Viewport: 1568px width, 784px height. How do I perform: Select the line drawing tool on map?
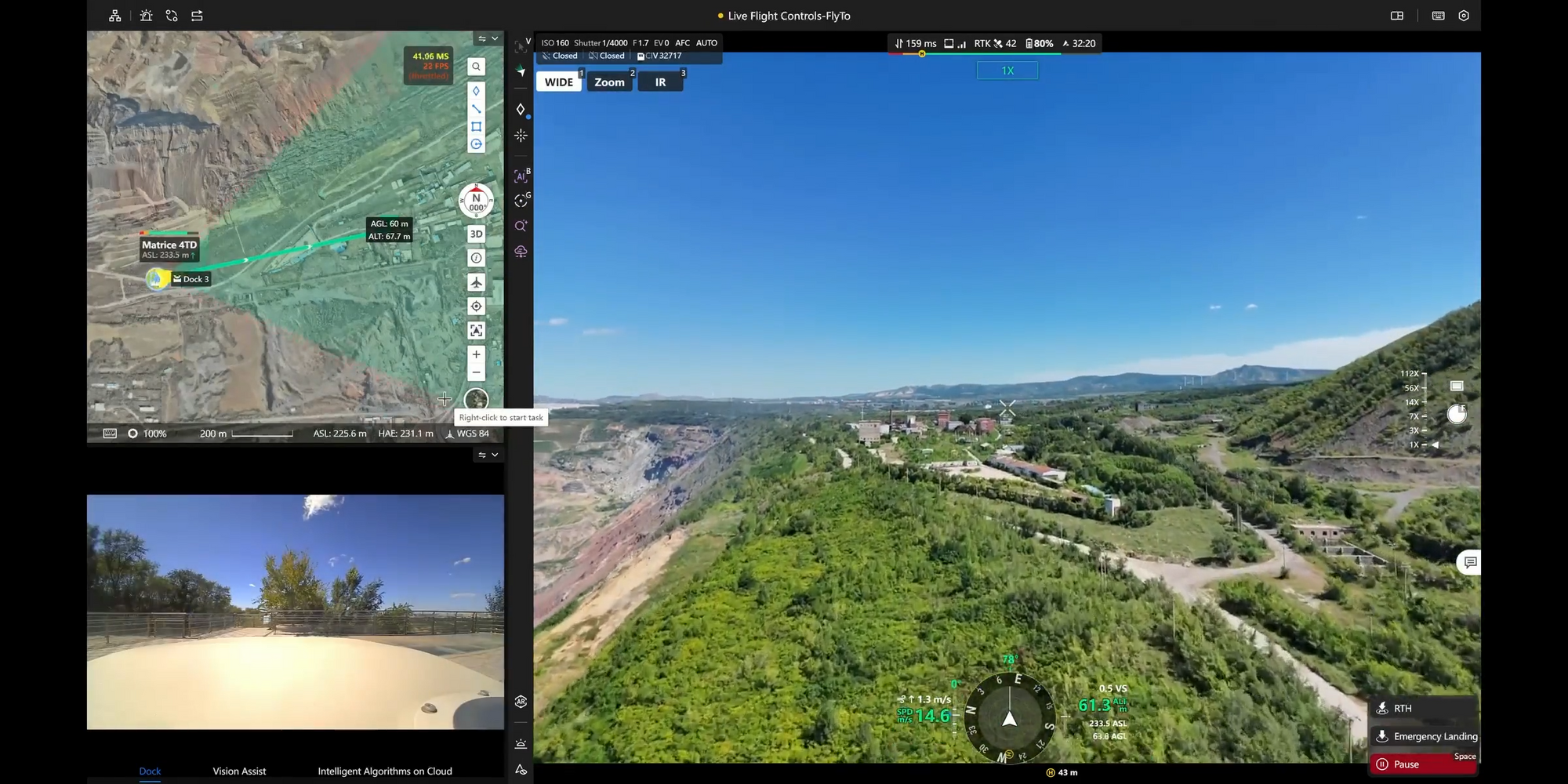click(x=476, y=108)
